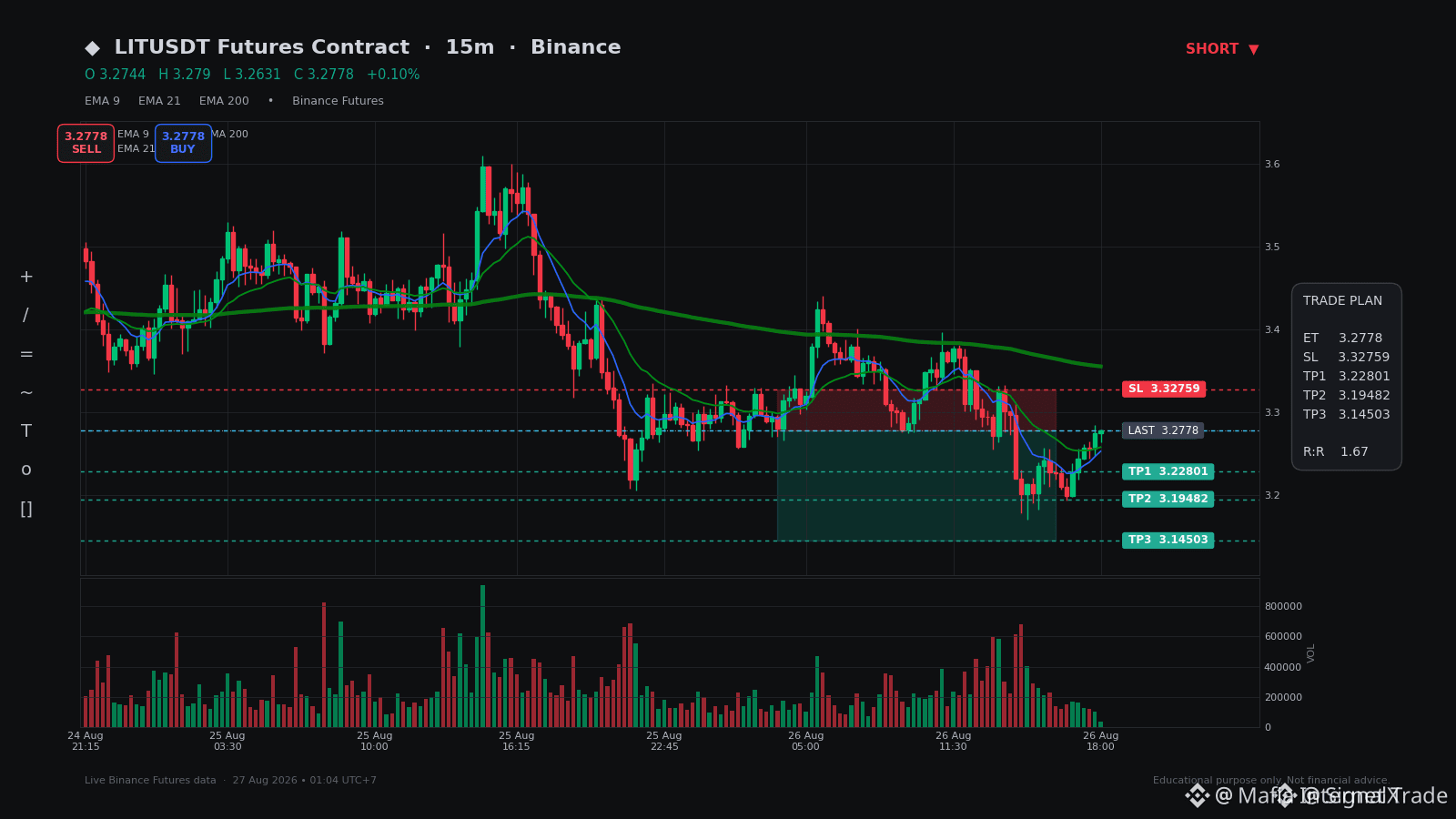Click the 3.6 price axis label
1456x819 pixels.
tap(1272, 165)
